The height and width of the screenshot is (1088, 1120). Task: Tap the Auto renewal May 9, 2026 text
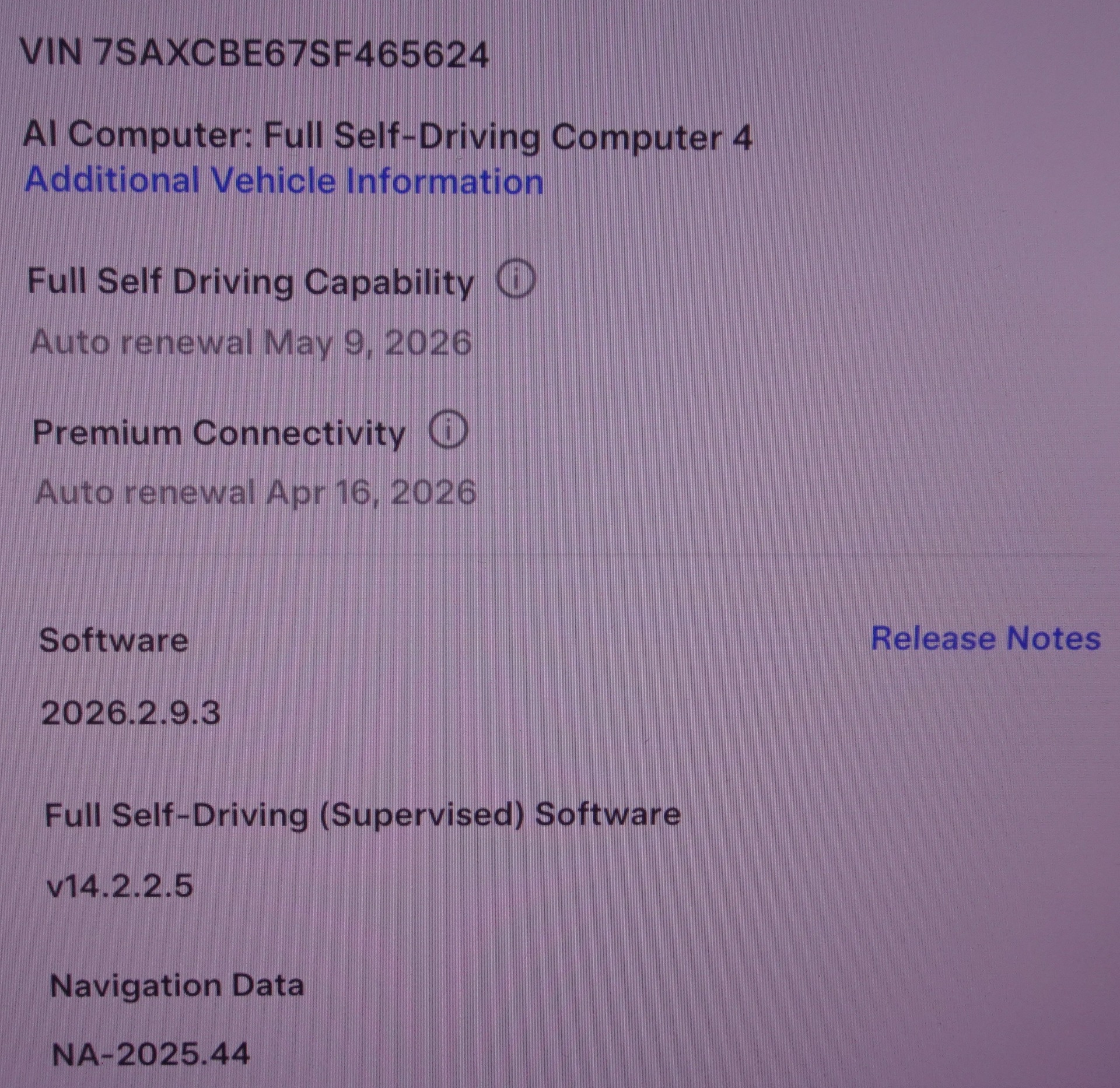251,342
